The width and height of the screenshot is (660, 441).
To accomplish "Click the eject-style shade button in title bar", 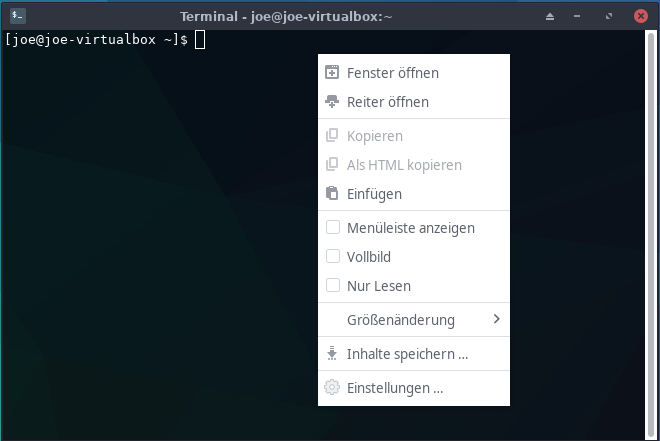I will point(549,17).
